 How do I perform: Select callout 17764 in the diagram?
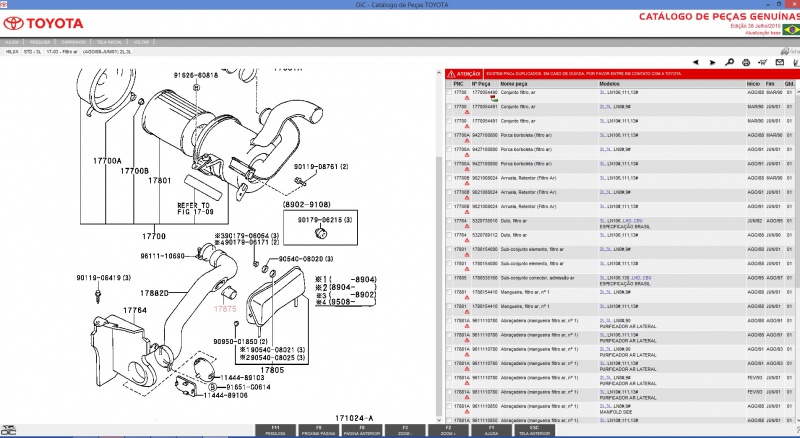(x=135, y=310)
